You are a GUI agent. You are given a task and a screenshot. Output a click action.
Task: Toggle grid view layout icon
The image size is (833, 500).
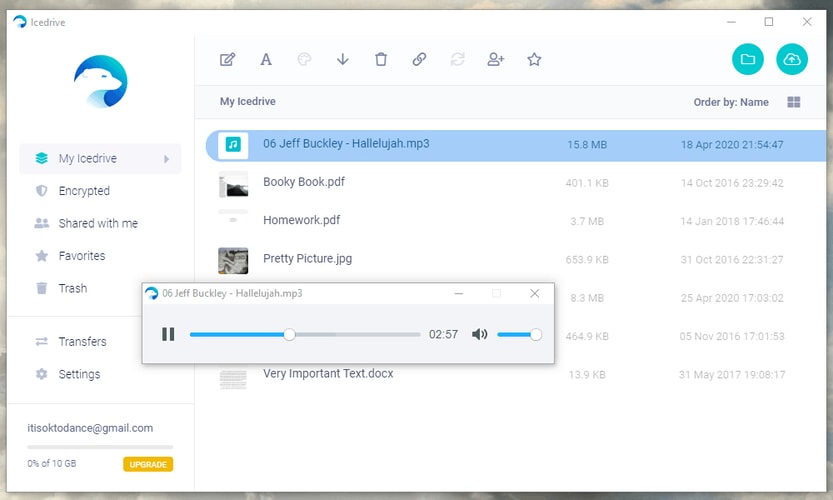tap(794, 102)
